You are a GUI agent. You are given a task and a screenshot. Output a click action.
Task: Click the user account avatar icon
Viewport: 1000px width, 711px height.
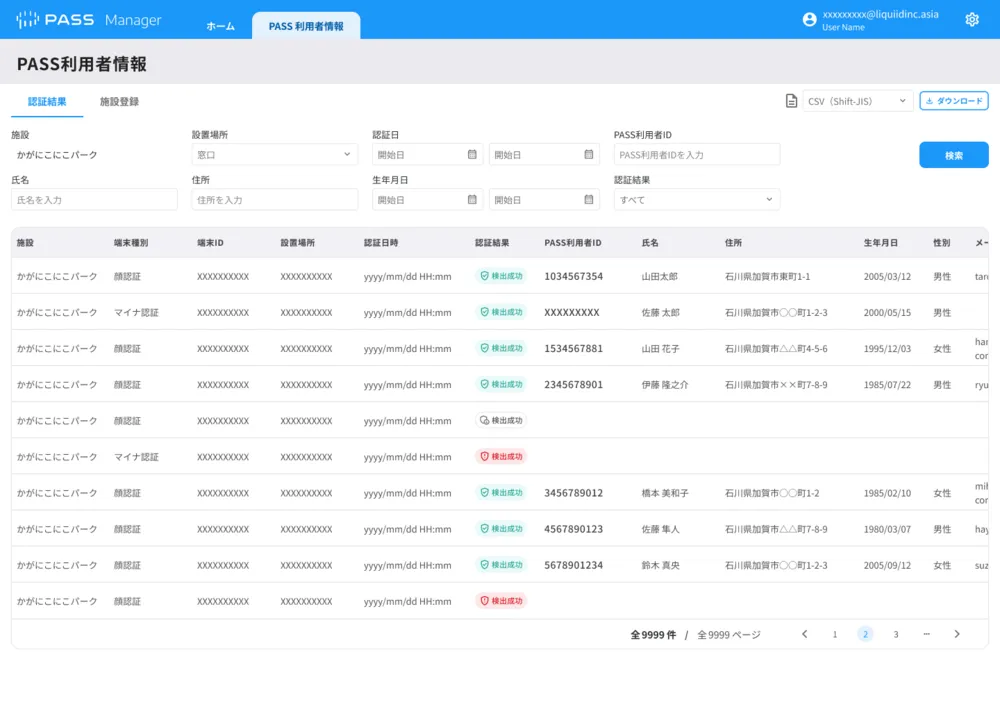click(x=809, y=20)
